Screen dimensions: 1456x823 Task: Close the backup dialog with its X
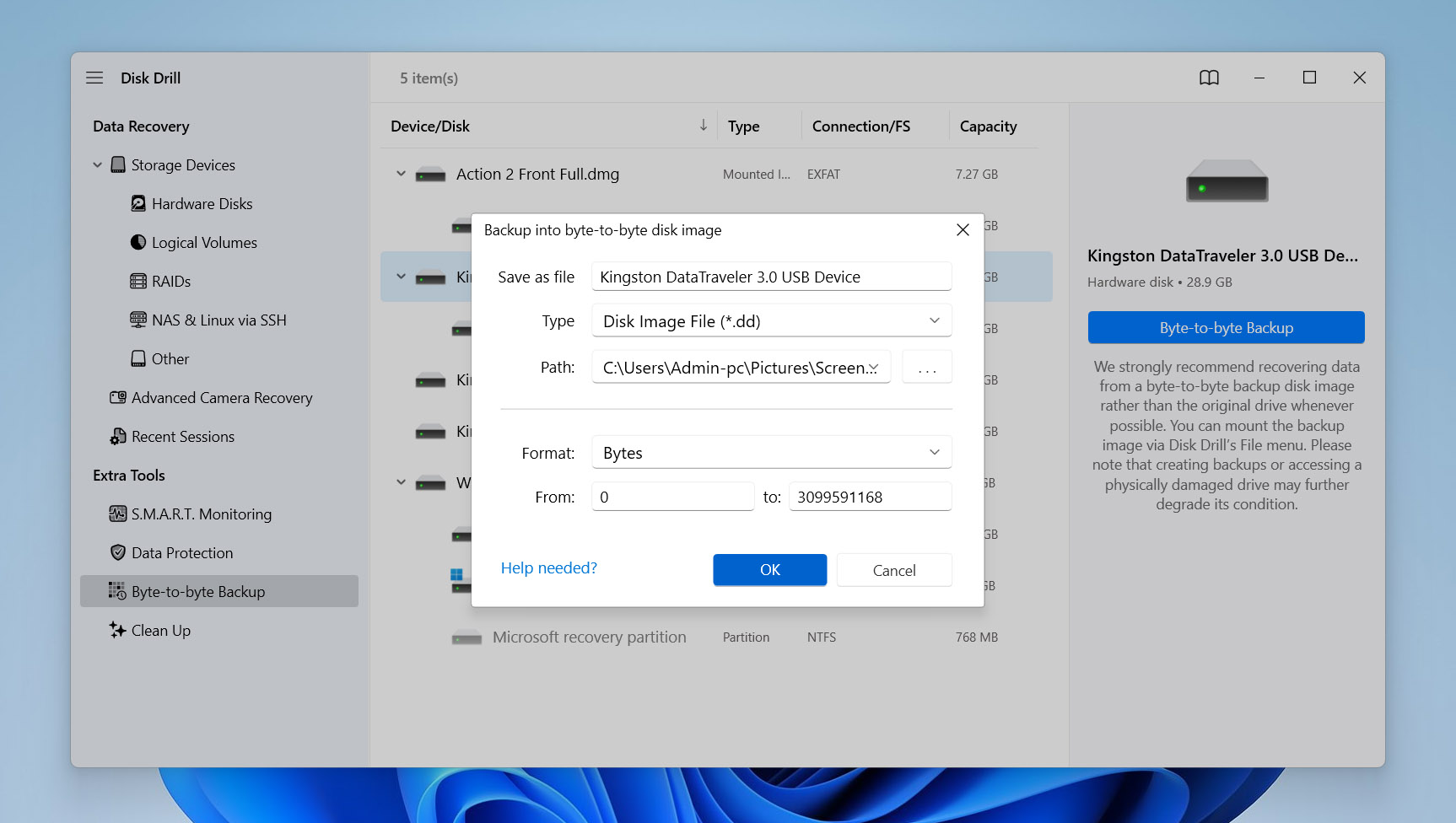coord(963,230)
